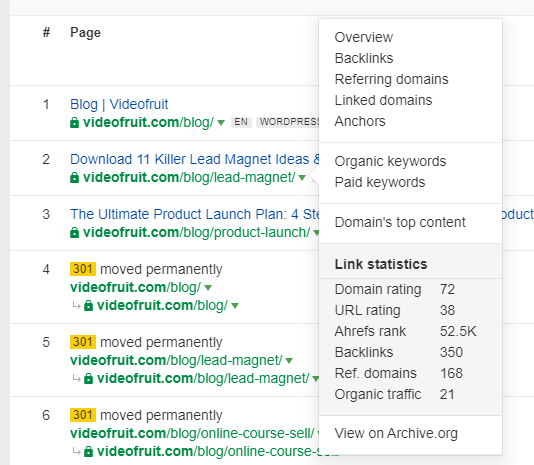The image size is (534, 465).
Task: Open The Ultimate Product Launch Plan link
Action: 194,214
